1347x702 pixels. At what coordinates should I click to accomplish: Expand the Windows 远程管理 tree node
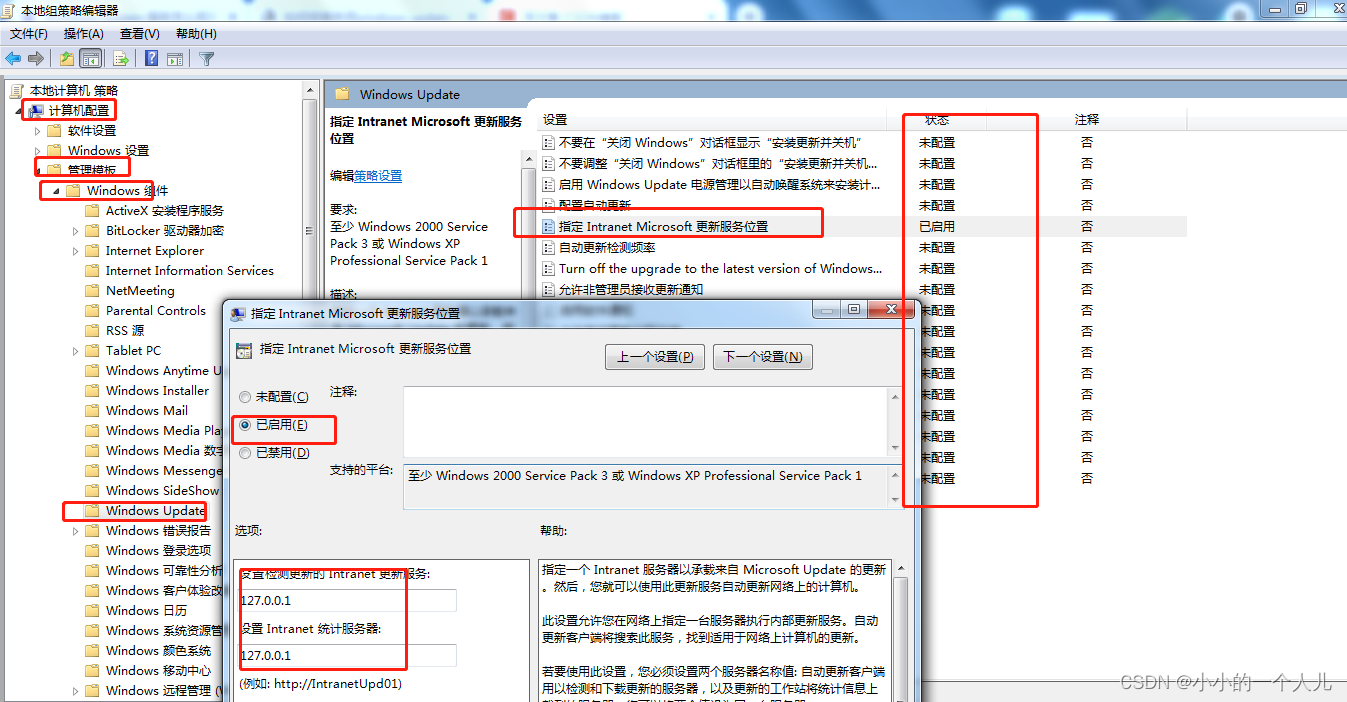tap(76, 691)
